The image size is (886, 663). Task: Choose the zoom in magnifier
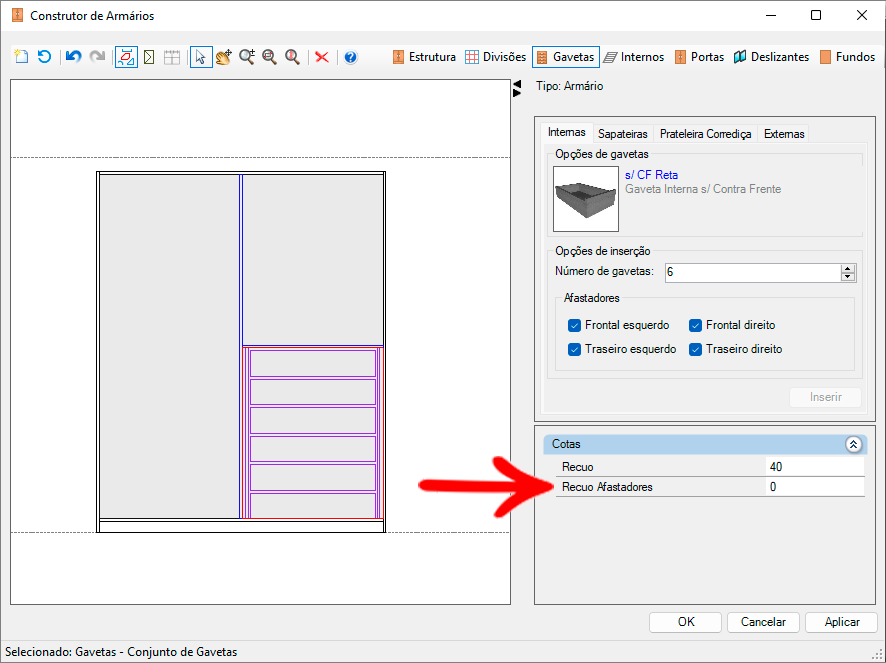pos(247,57)
